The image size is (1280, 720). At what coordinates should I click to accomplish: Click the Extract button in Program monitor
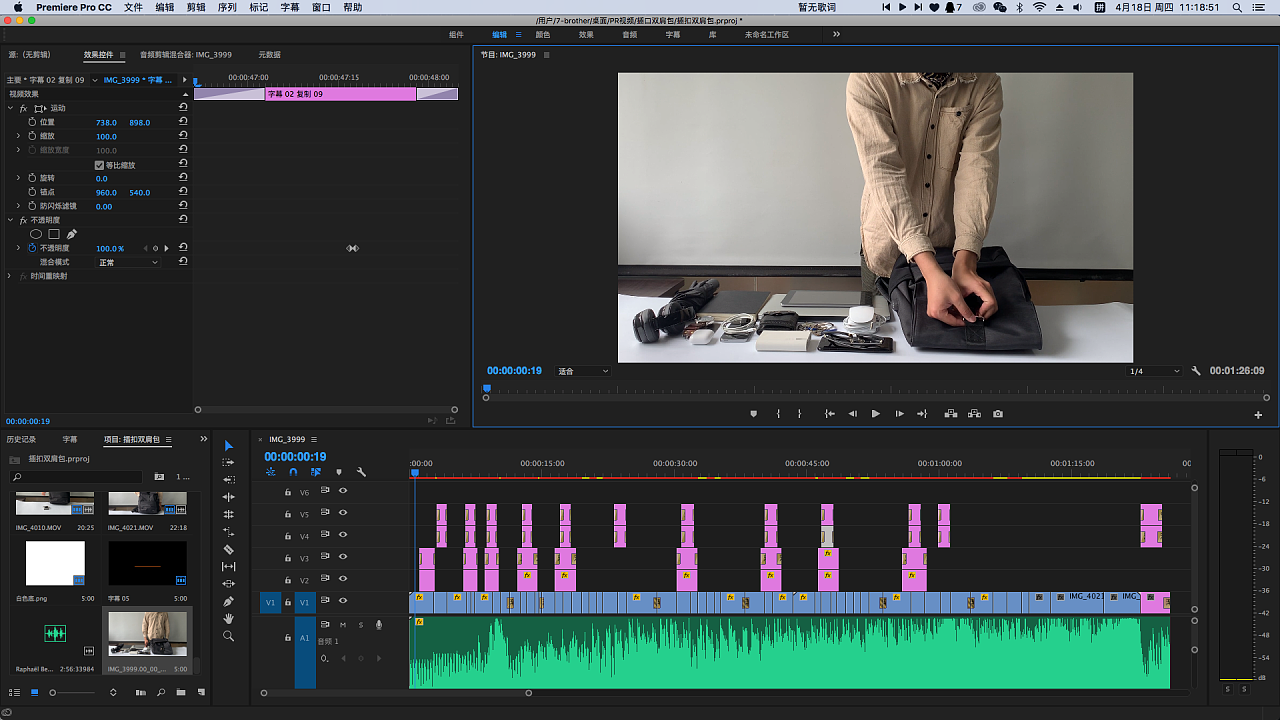974,414
